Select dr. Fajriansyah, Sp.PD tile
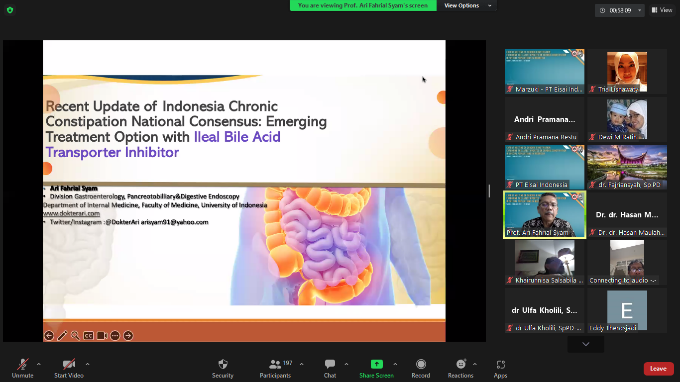The width and height of the screenshot is (680, 382). pos(627,167)
